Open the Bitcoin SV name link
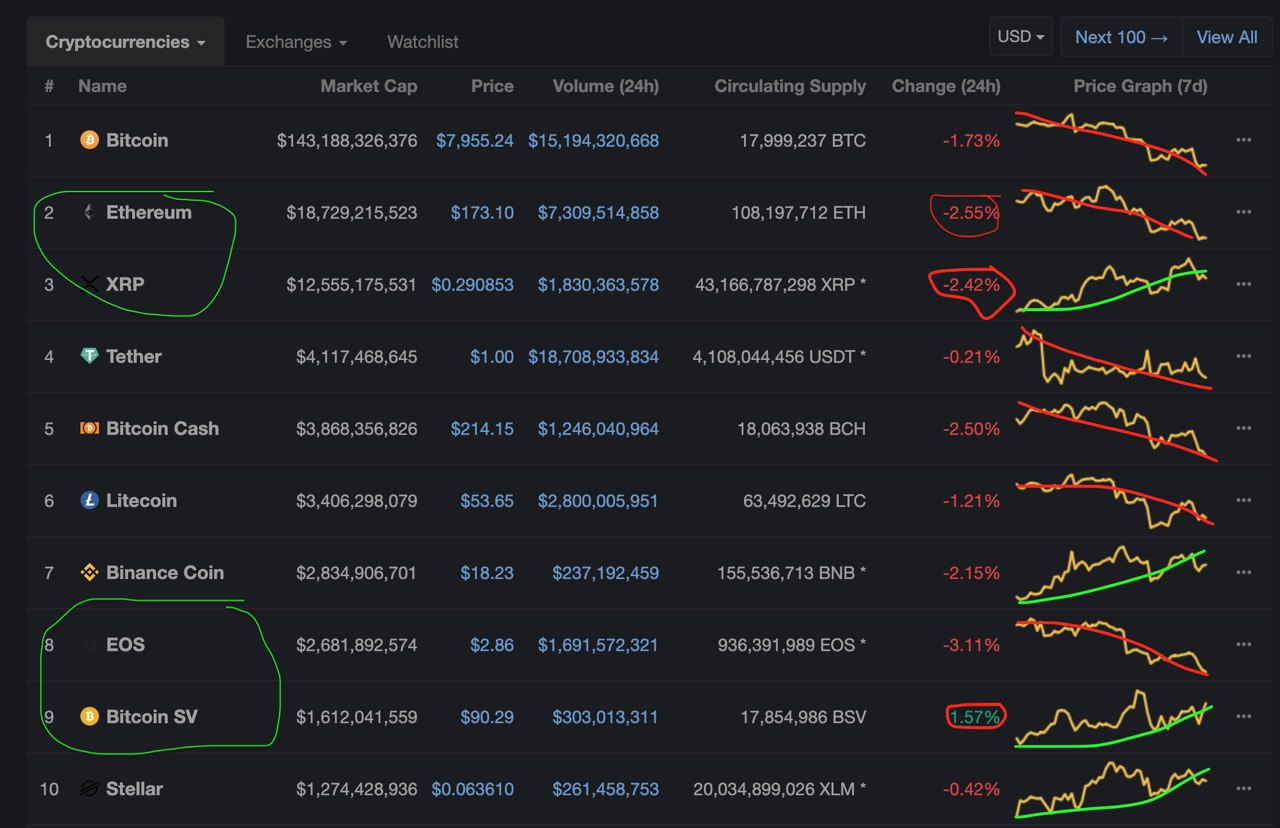This screenshot has width=1280, height=828. pos(152,716)
